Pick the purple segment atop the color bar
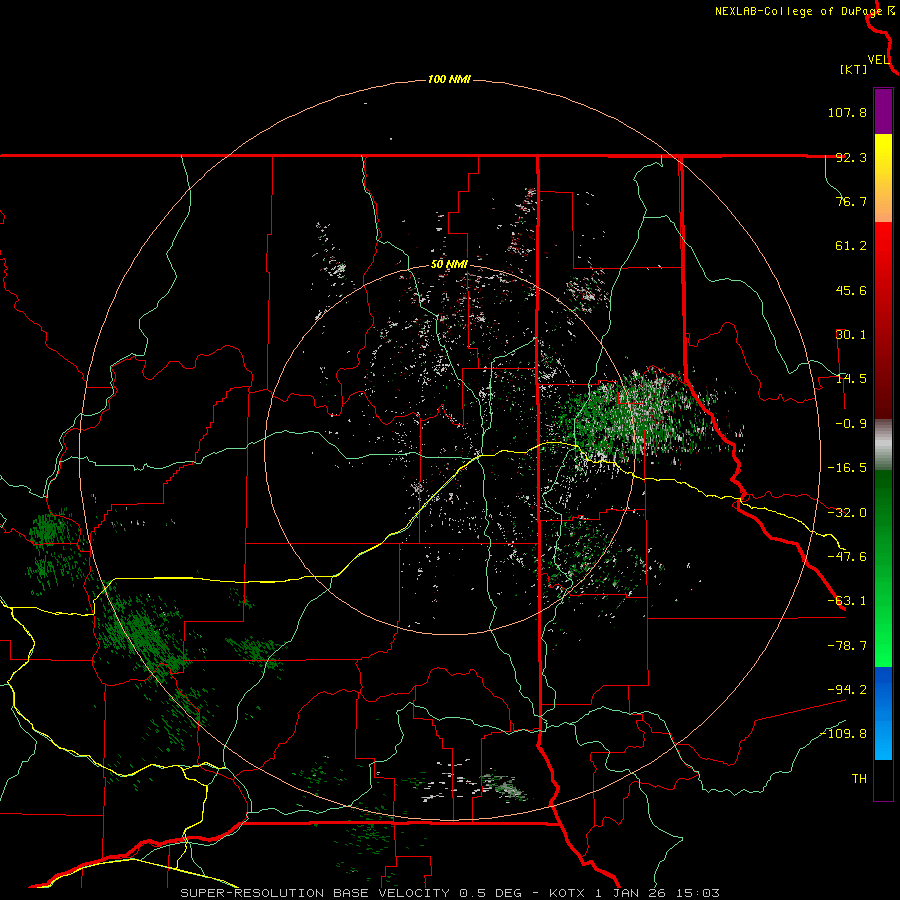This screenshot has width=900, height=900. click(x=883, y=111)
